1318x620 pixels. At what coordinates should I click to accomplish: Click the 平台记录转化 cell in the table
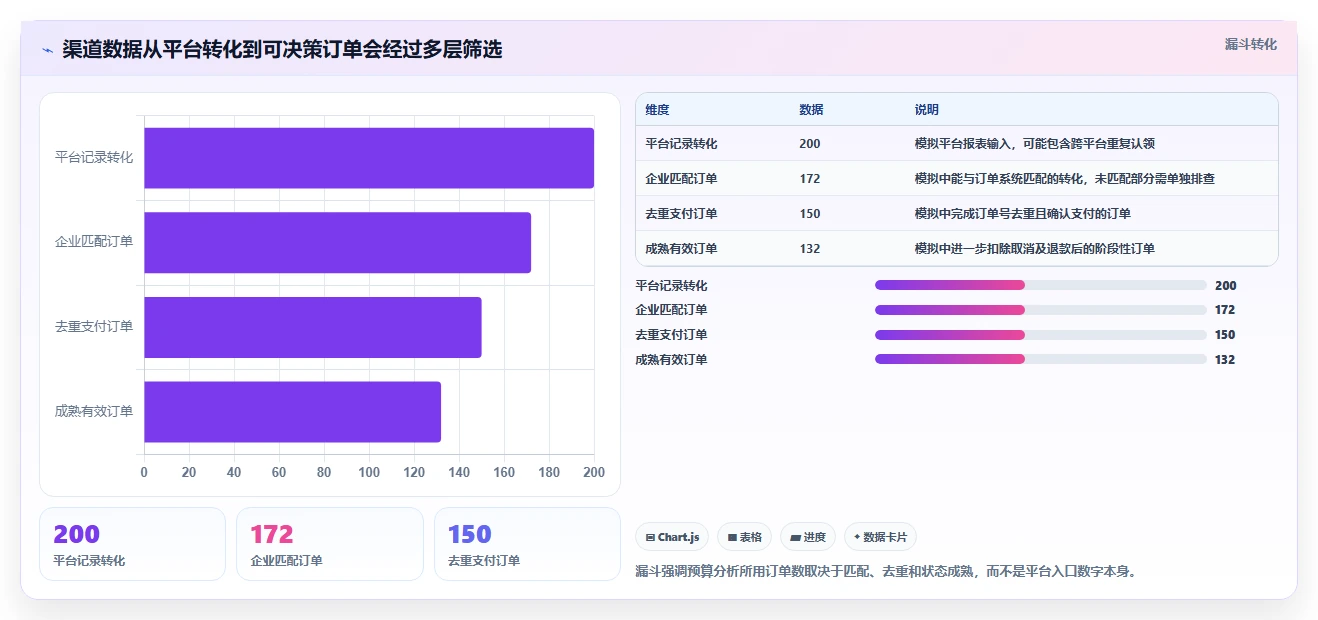681,144
